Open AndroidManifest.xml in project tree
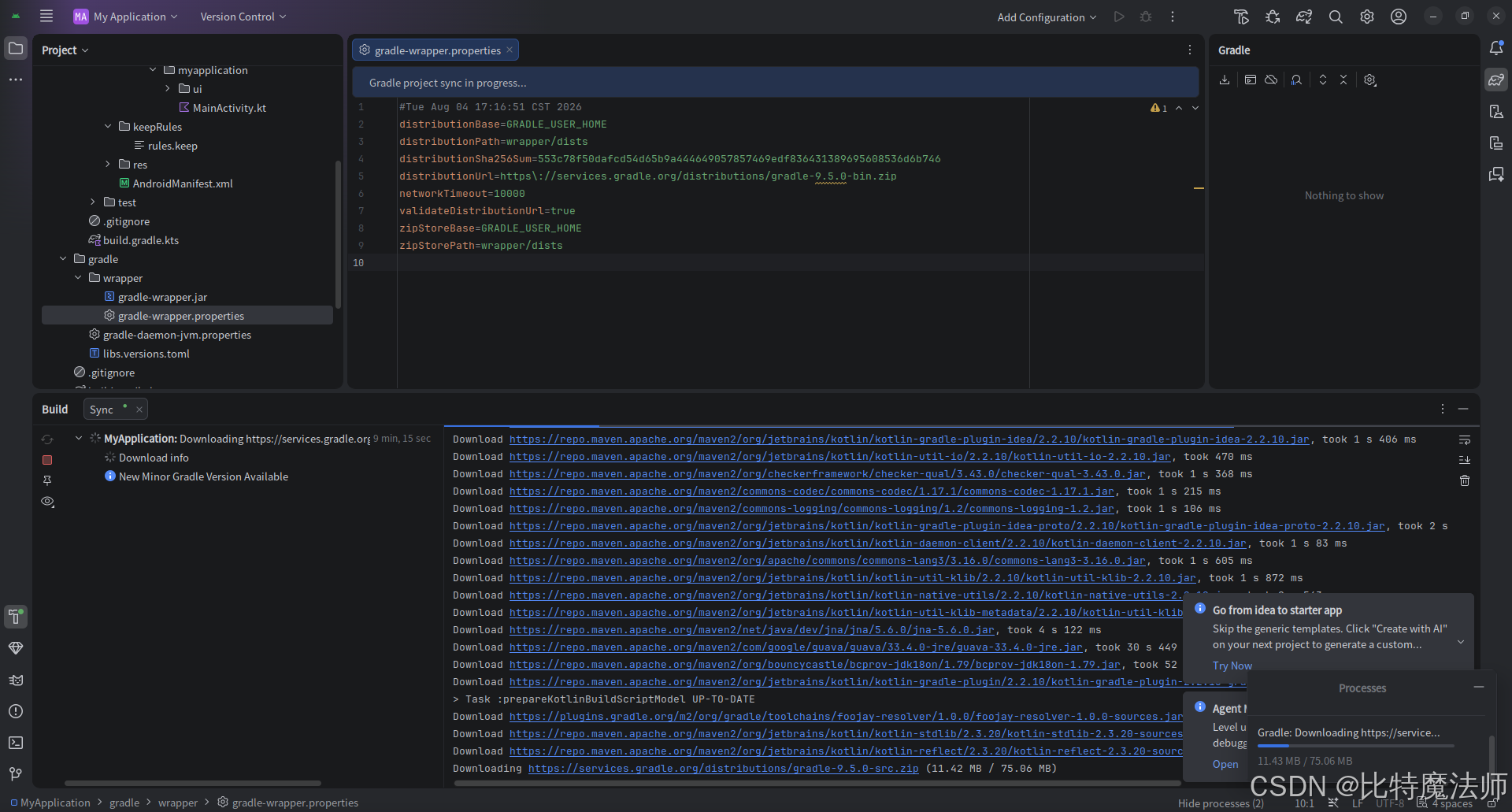This screenshot has width=1512, height=812. (183, 184)
